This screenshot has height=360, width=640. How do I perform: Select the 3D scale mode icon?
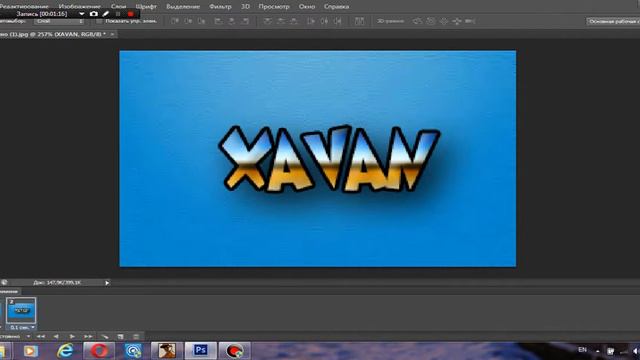470,21
